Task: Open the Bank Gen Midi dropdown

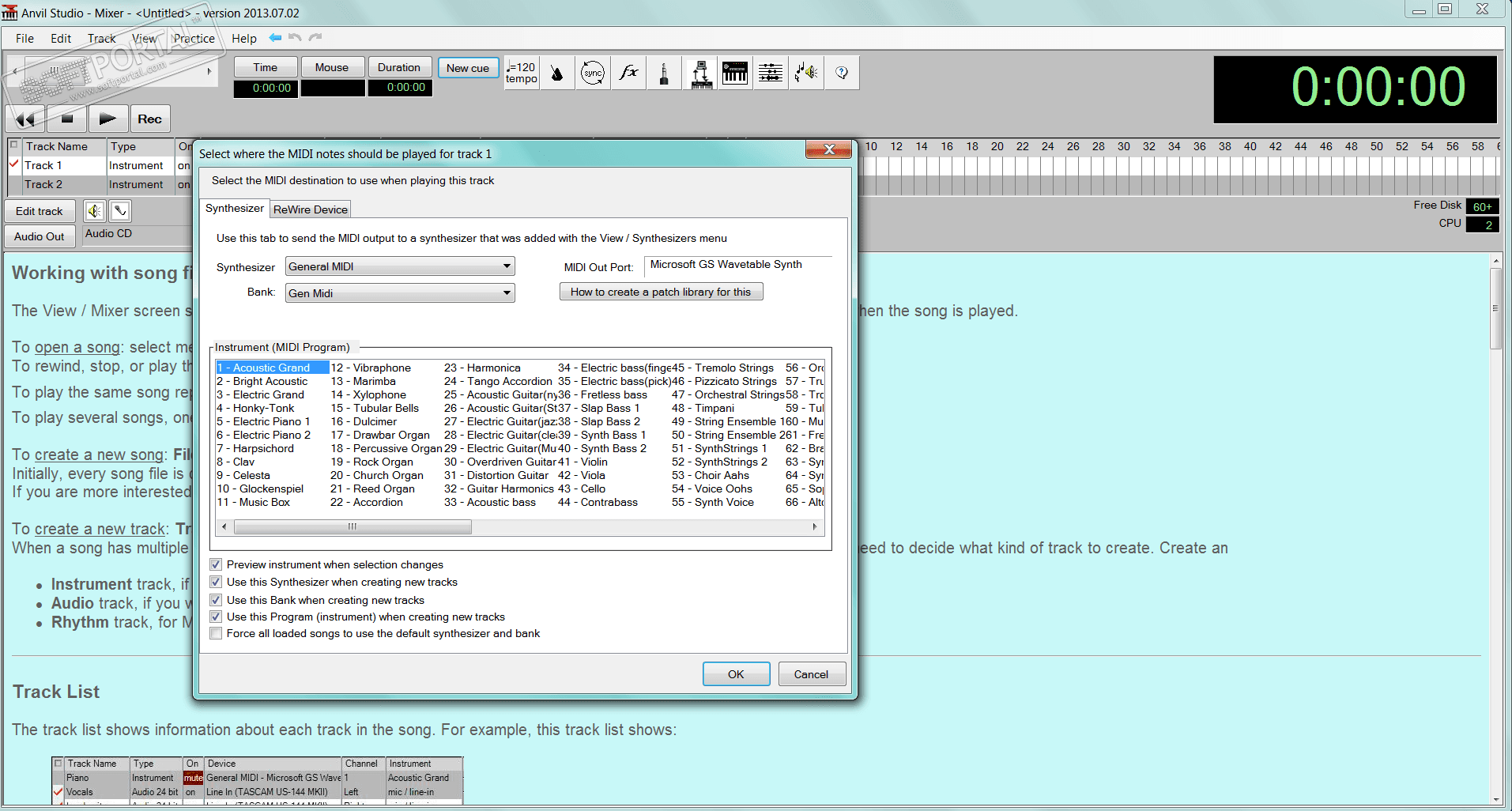Action: click(400, 293)
